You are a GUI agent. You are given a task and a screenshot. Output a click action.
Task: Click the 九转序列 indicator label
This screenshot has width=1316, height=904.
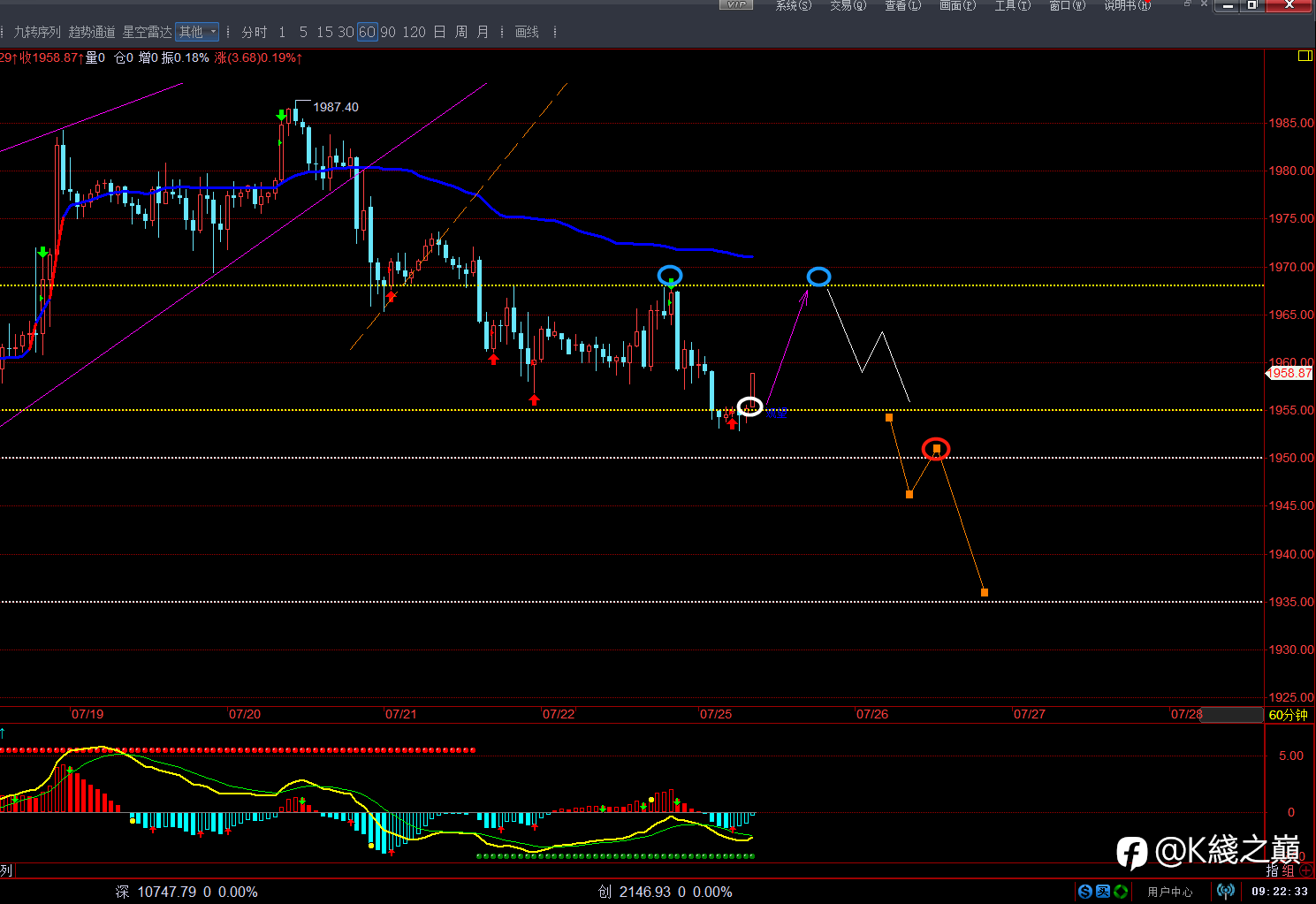pyautogui.click(x=36, y=32)
